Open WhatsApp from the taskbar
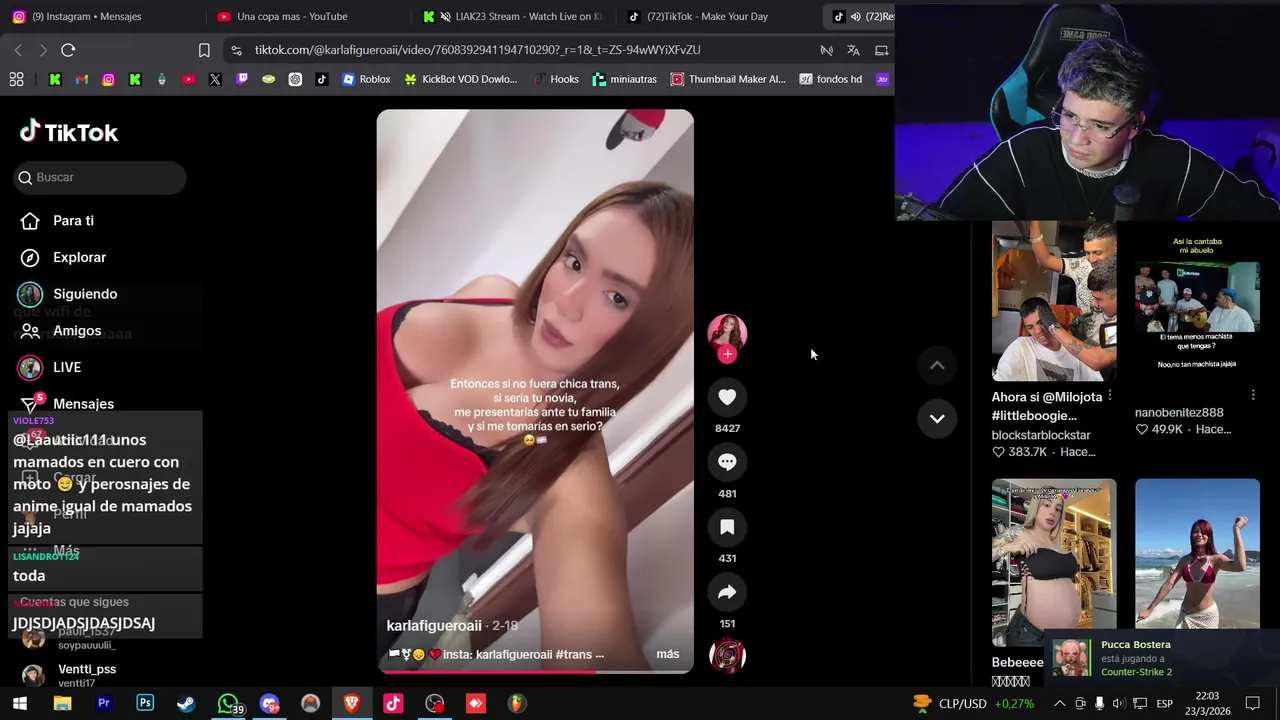Screen dimensions: 1280x720 pos(228,704)
